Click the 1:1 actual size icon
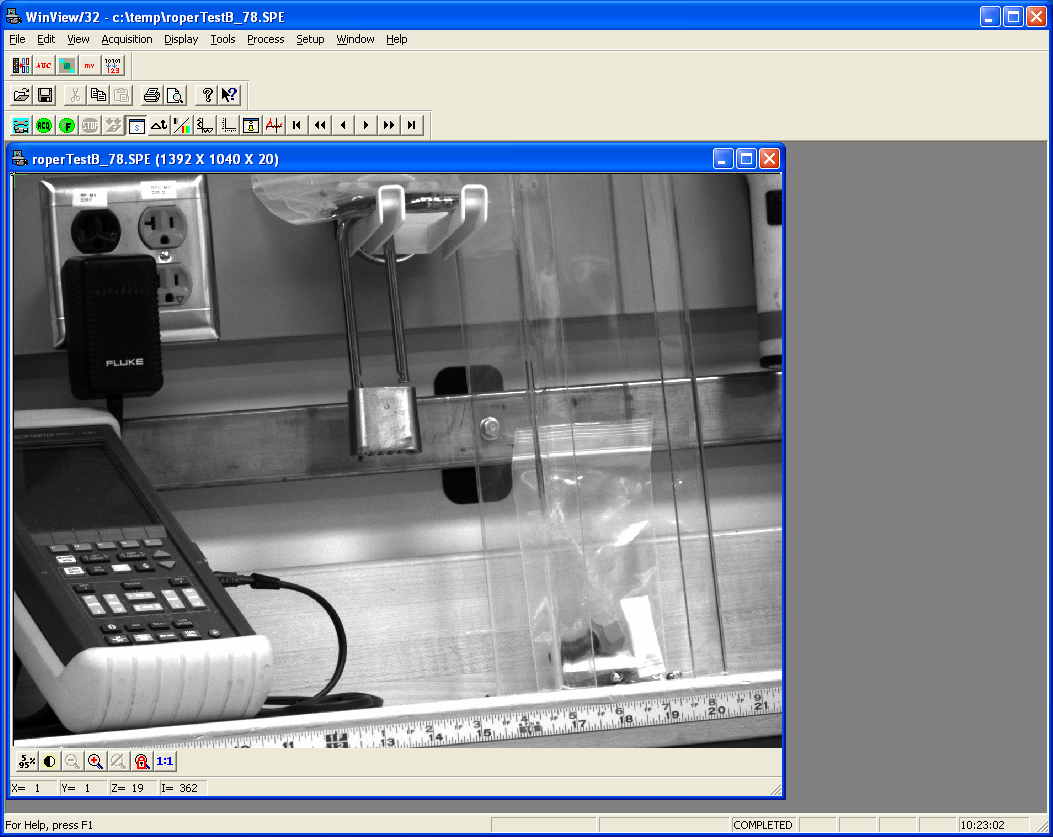 coord(165,761)
